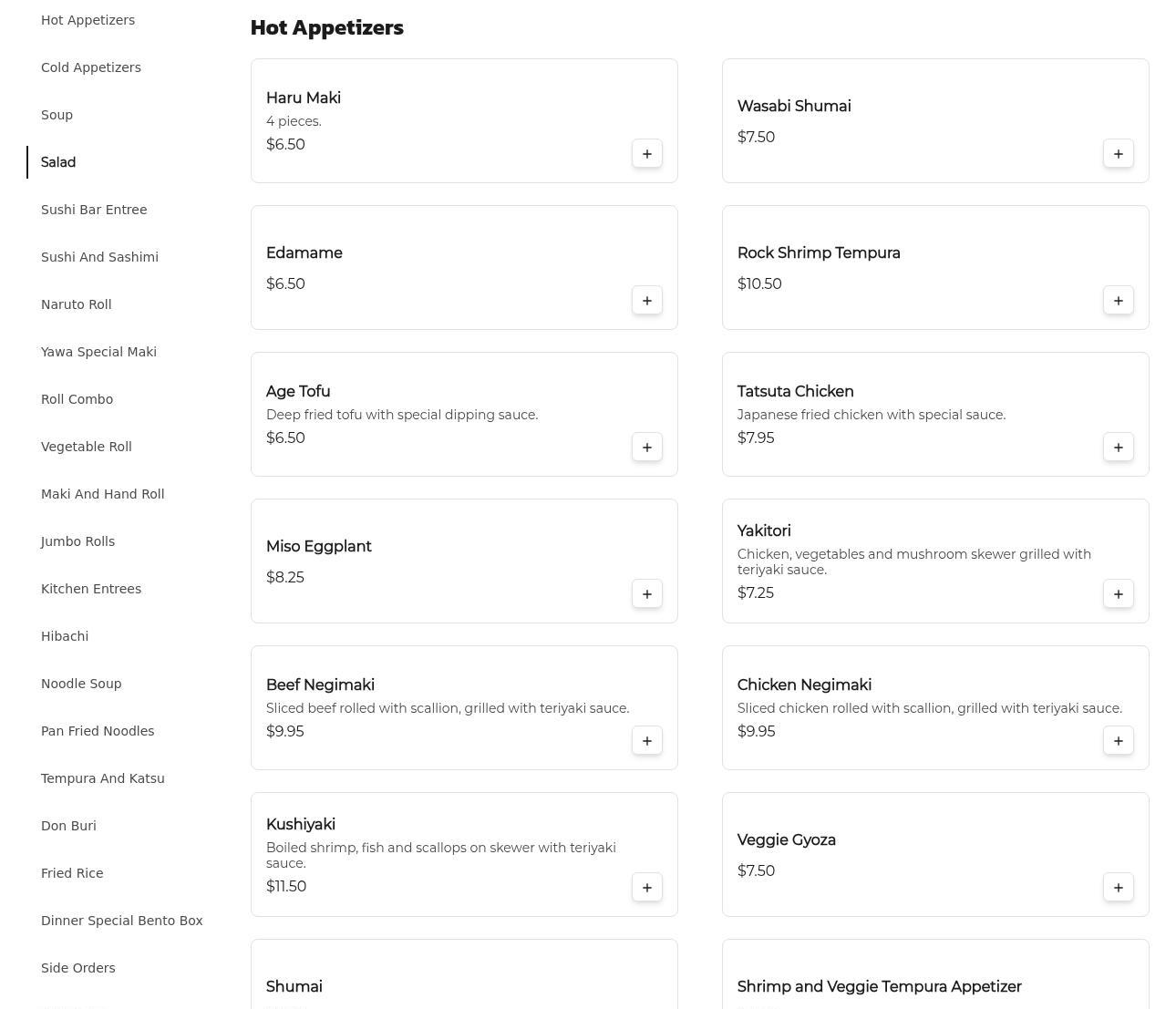Open the Sushi Bar Entree section
Screen dimensions: 1176x1009
tap(94, 210)
